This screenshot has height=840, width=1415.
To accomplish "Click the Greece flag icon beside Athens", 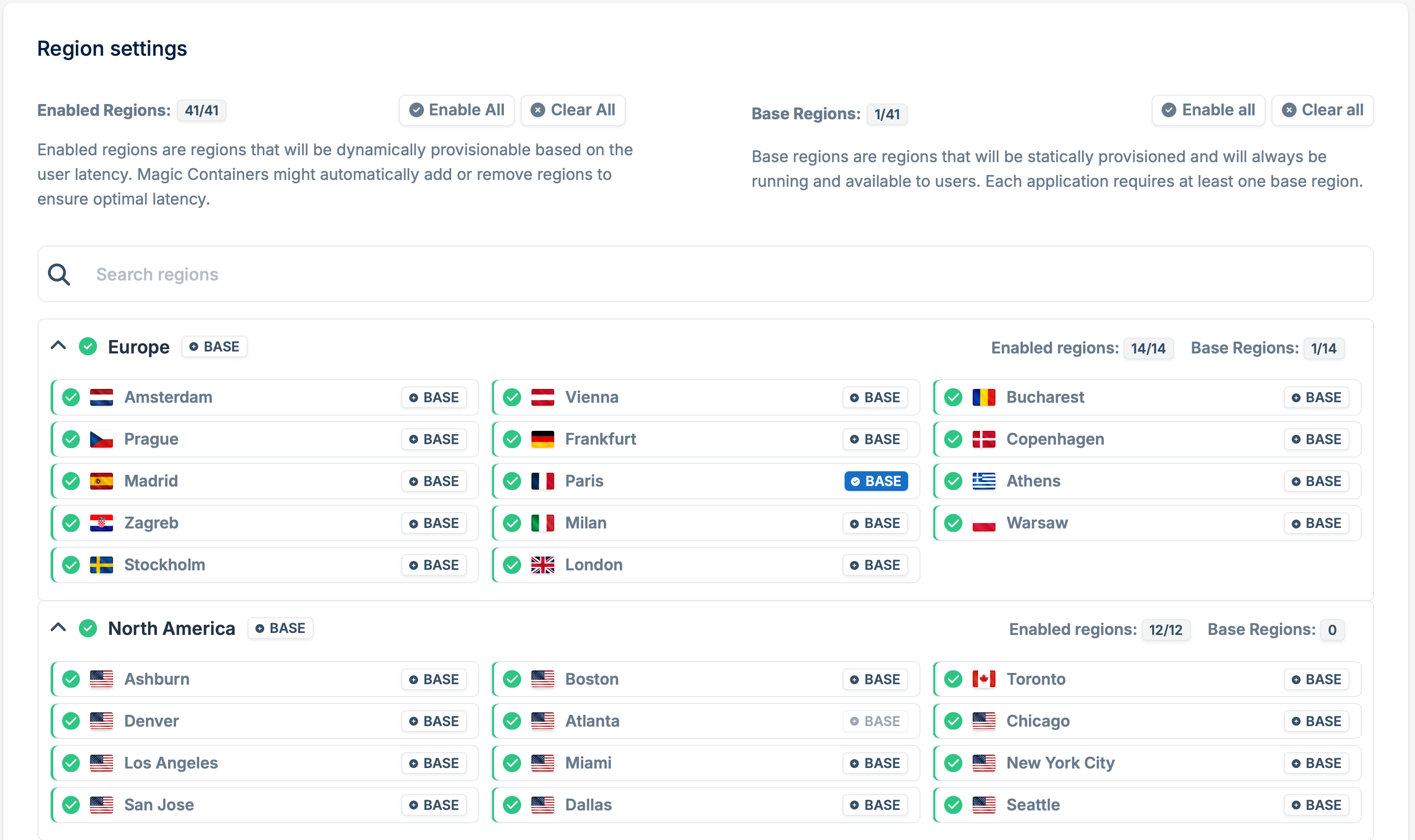I will [984, 481].
